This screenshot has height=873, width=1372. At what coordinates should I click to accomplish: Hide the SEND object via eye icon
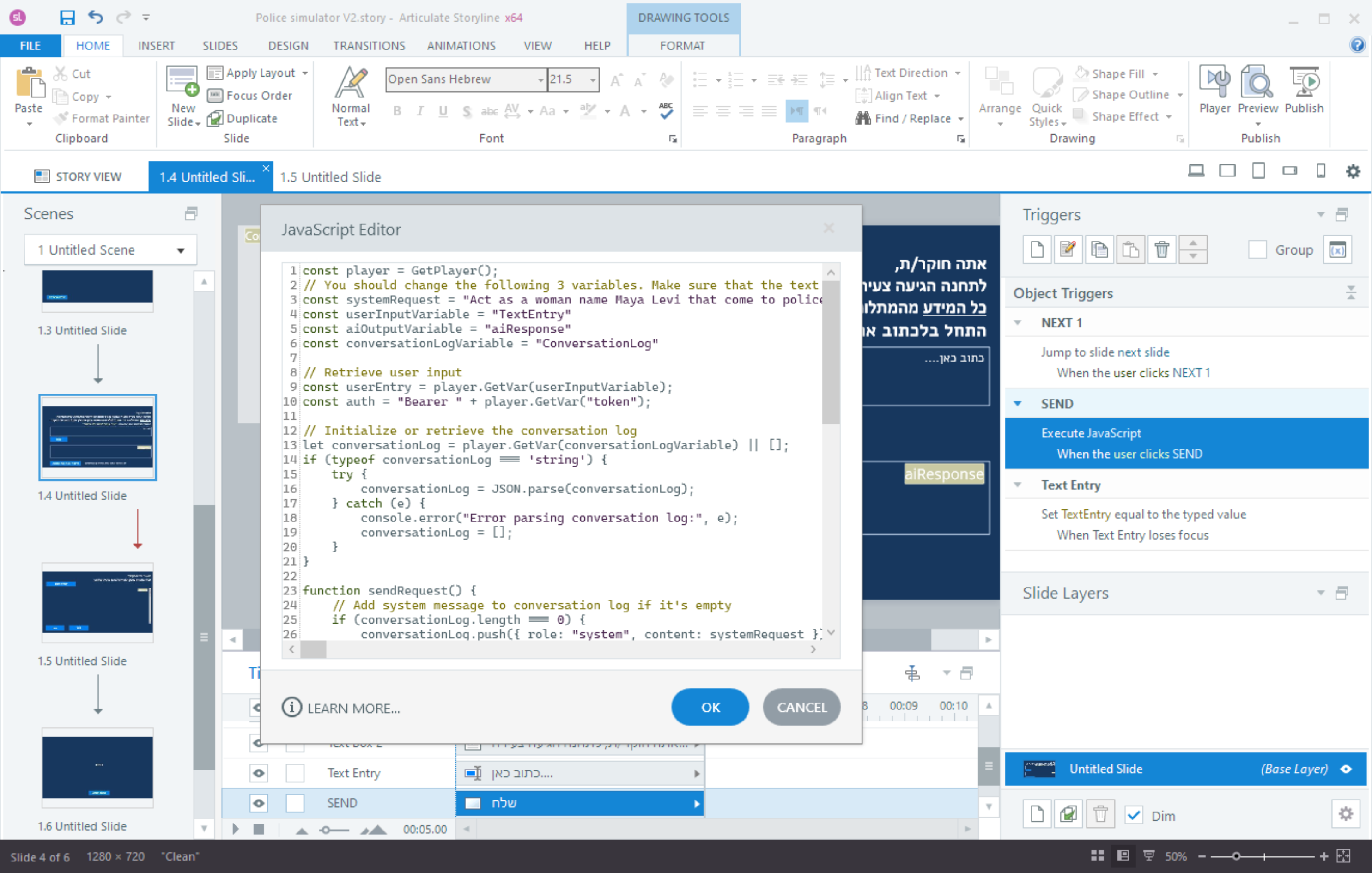tap(258, 803)
